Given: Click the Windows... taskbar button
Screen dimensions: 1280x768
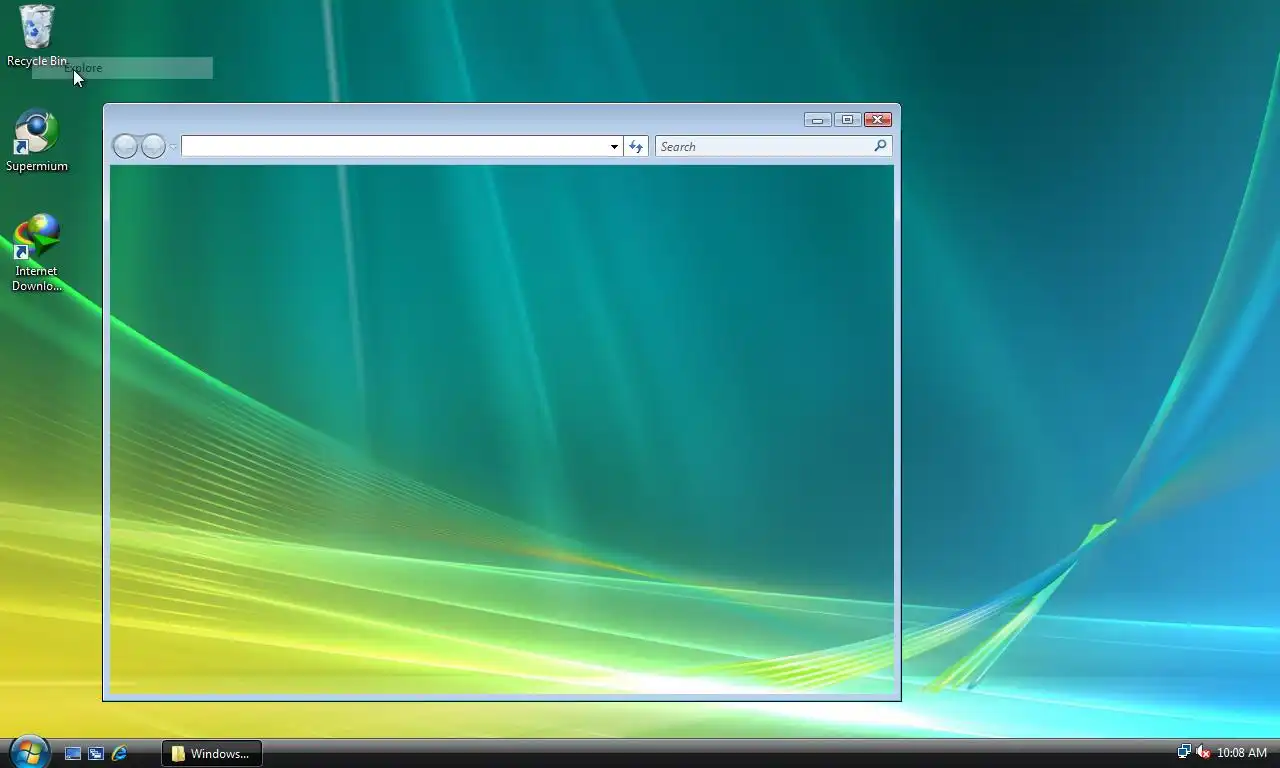Looking at the screenshot, I should click(x=212, y=753).
